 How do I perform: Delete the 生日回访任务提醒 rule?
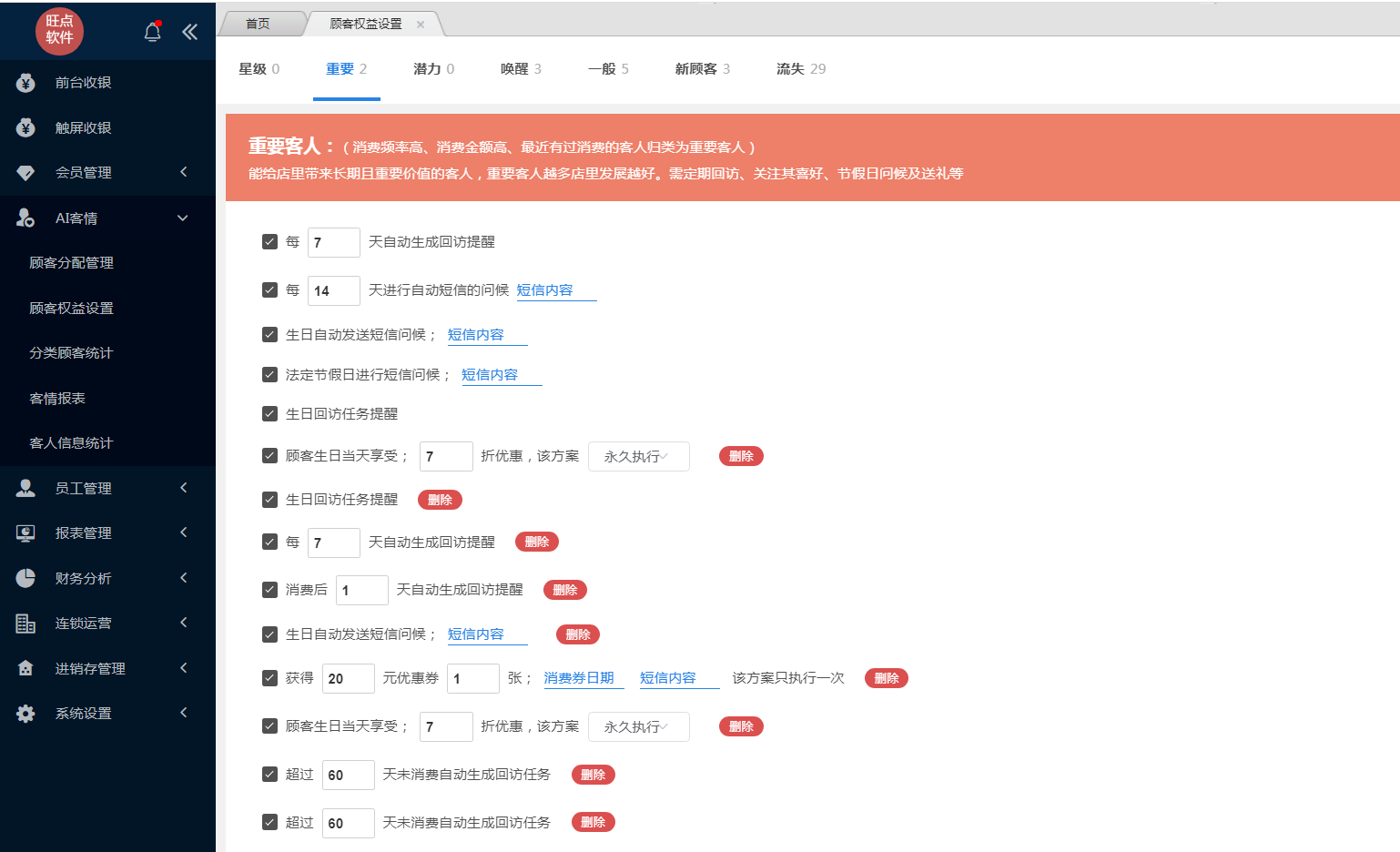tap(441, 500)
